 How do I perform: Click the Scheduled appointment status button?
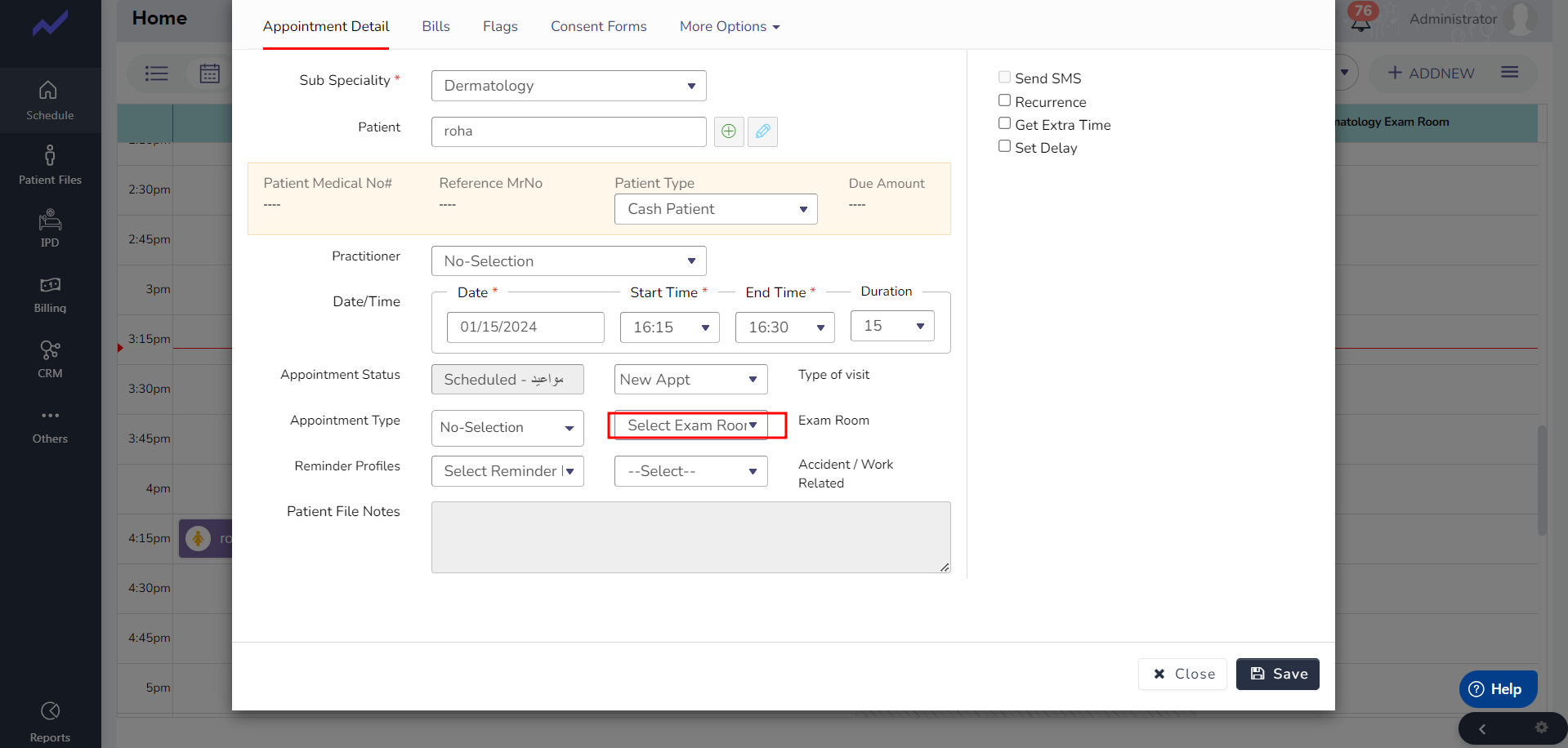pos(507,380)
